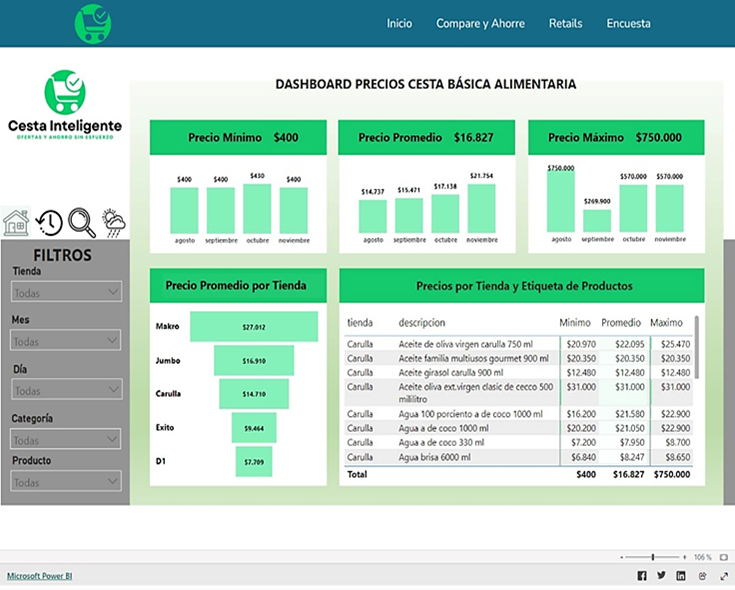Viewport: 735px width, 590px height.
Task: Click the shopping cart logo in header
Action: tap(93, 23)
